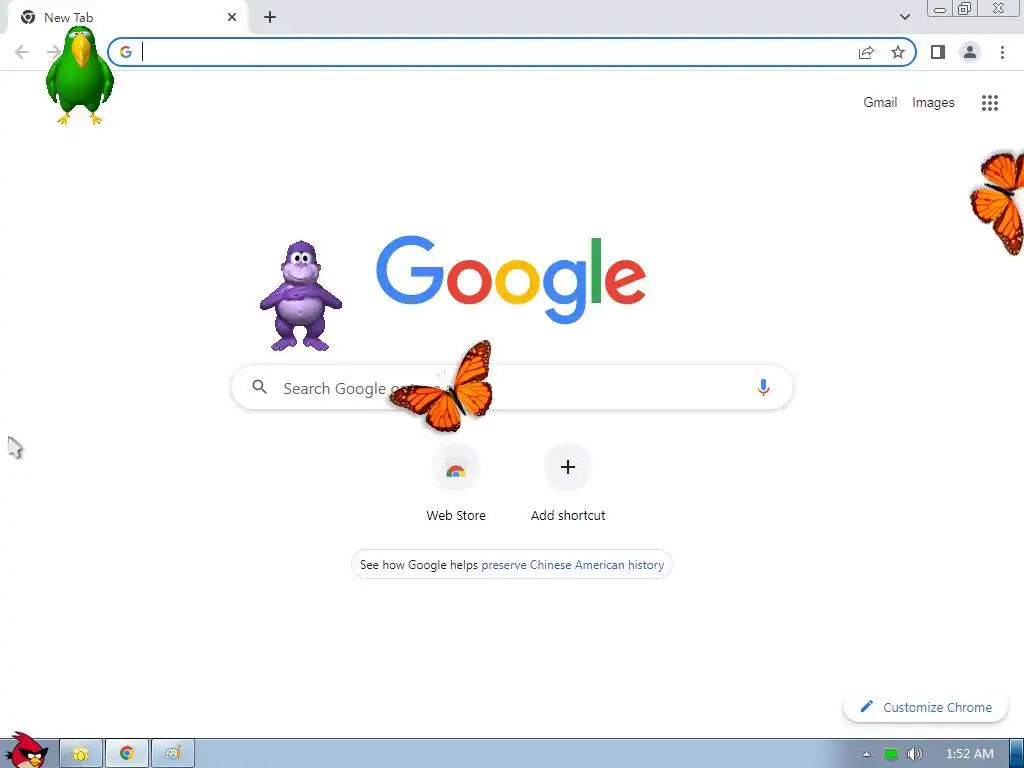Open Google Images link
This screenshot has height=768, width=1024.
[933, 103]
